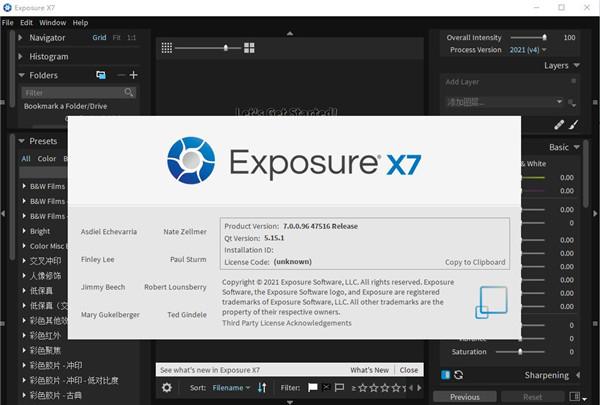Open the Sort Filename dropdown
The height and width of the screenshot is (405, 600).
232,388
